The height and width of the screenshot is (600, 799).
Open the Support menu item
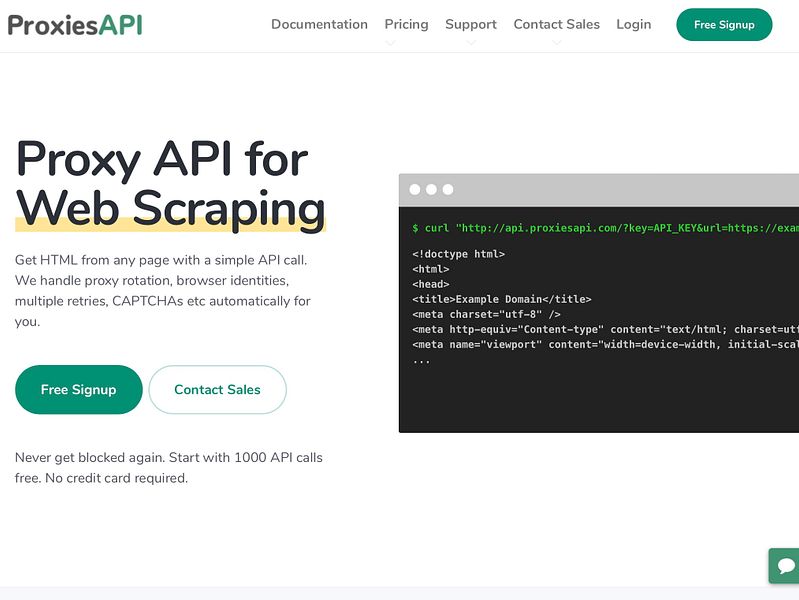pos(471,24)
